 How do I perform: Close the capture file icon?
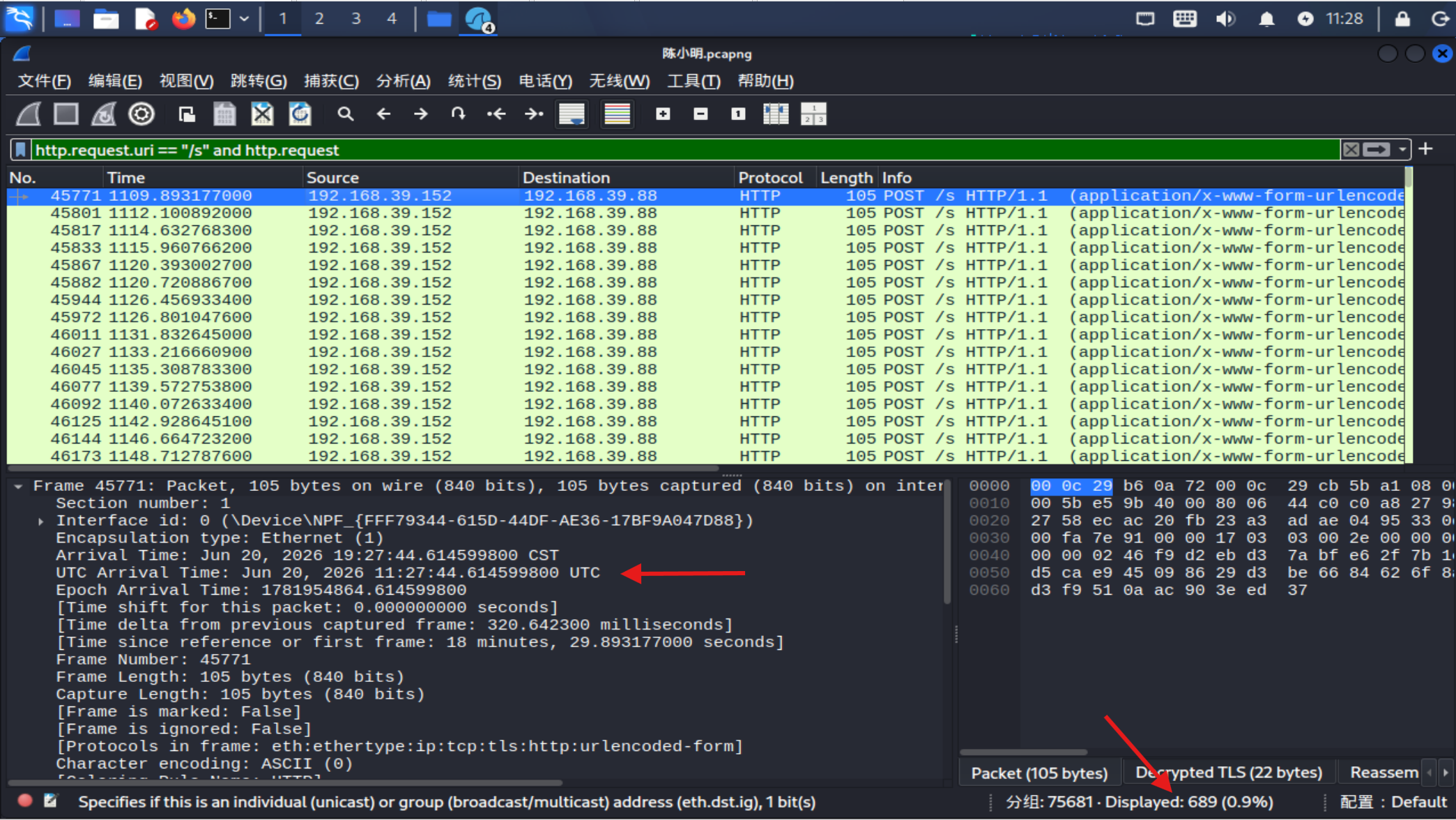click(x=262, y=114)
